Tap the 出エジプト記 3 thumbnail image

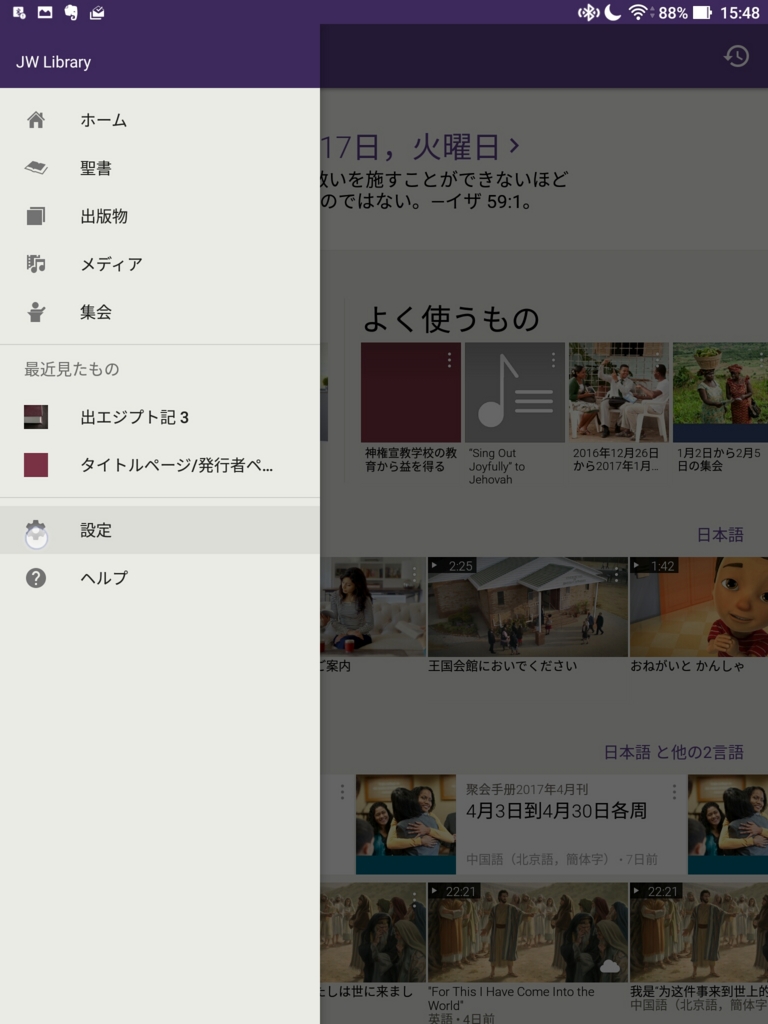point(36,417)
